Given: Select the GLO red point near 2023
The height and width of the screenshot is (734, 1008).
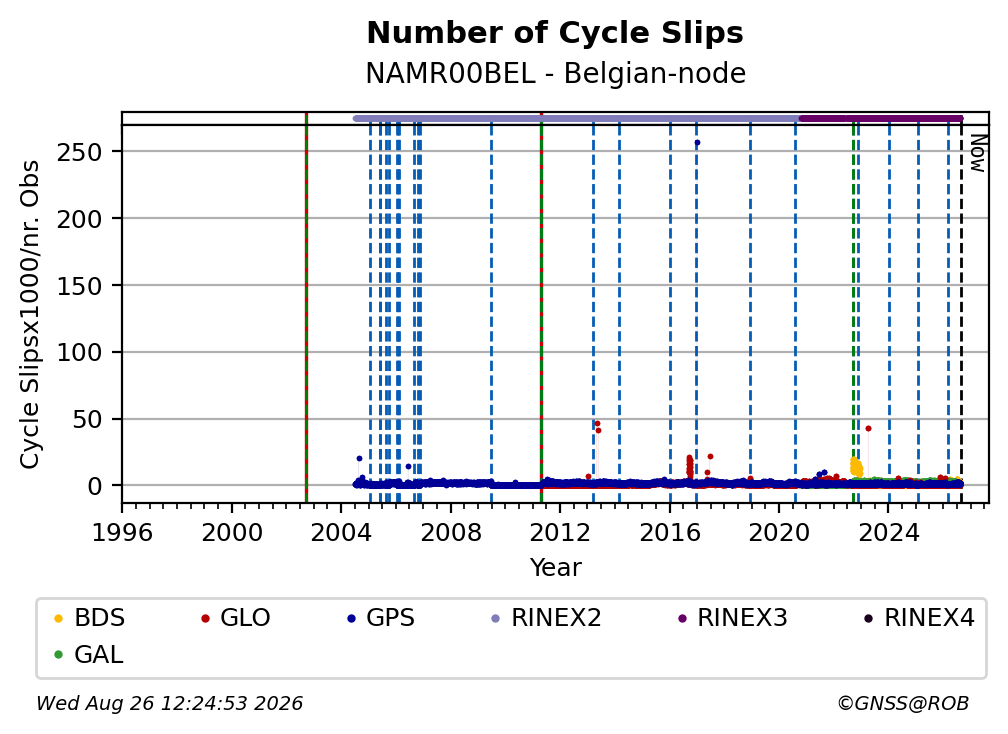Looking at the screenshot, I should click(x=868, y=429).
